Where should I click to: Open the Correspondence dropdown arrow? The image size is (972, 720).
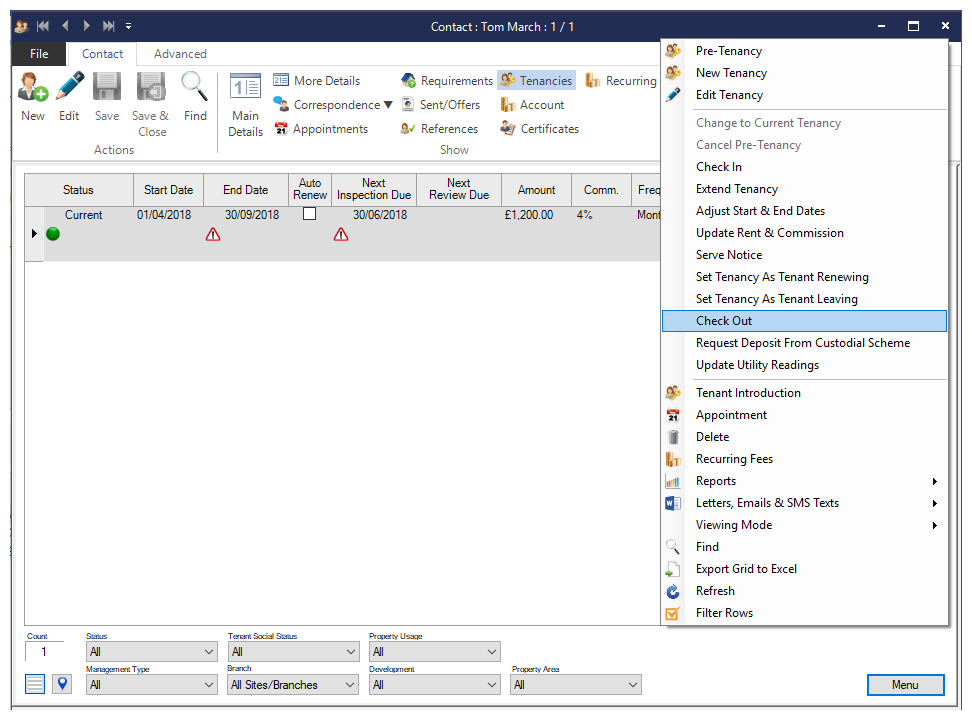pyautogui.click(x=388, y=105)
